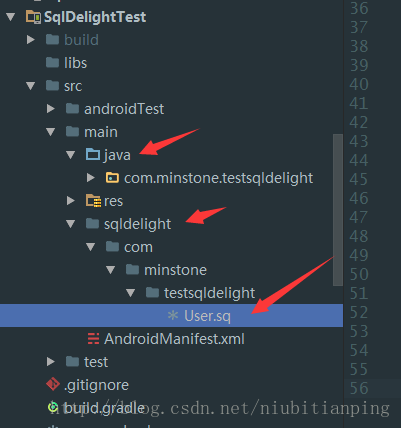Image resolution: width=401 pixels, height=428 pixels.
Task: Click the blue java source folder icon
Action: [93, 154]
